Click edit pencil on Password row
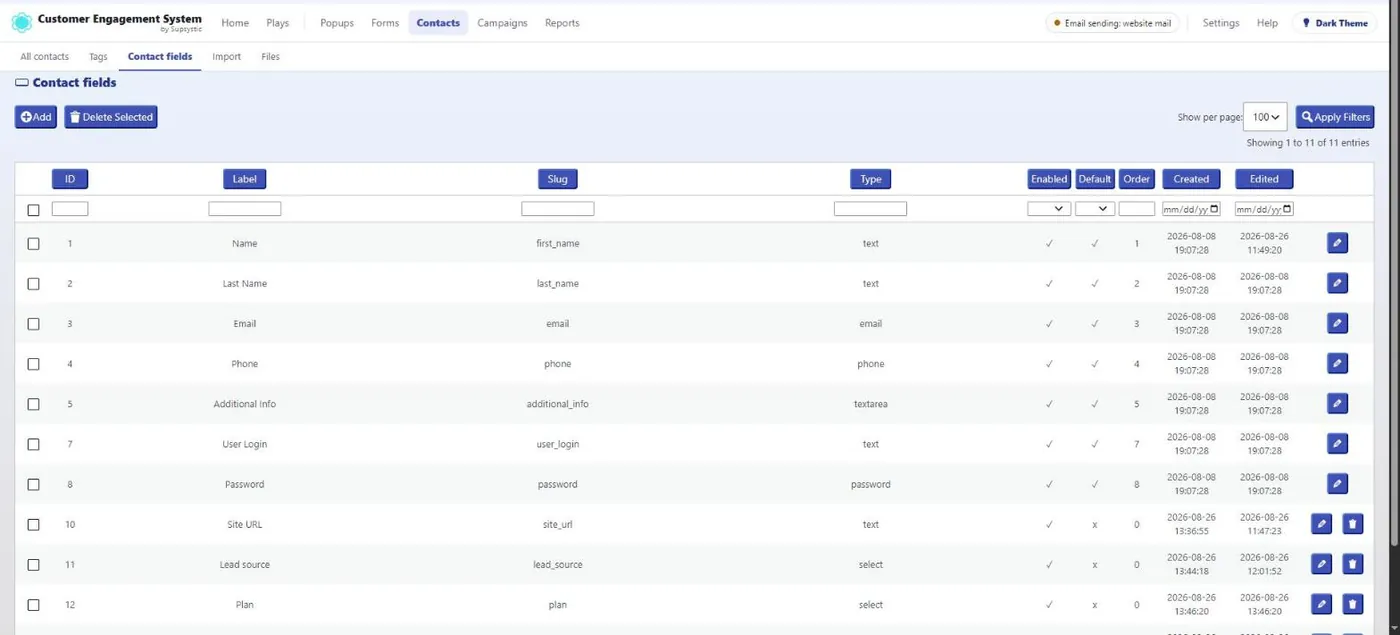This screenshot has height=635, width=1400. pos(1337,483)
